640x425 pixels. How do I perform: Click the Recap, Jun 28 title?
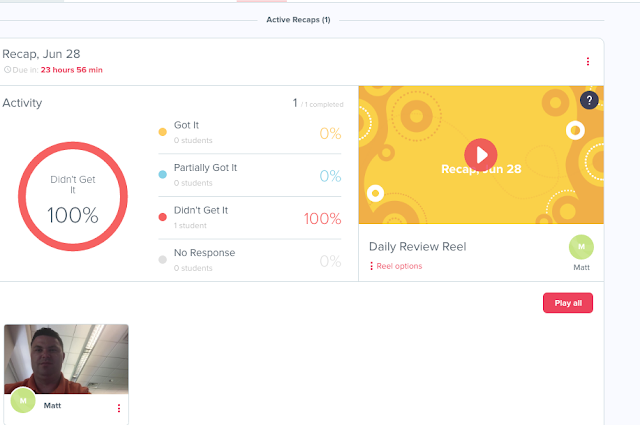click(x=41, y=54)
